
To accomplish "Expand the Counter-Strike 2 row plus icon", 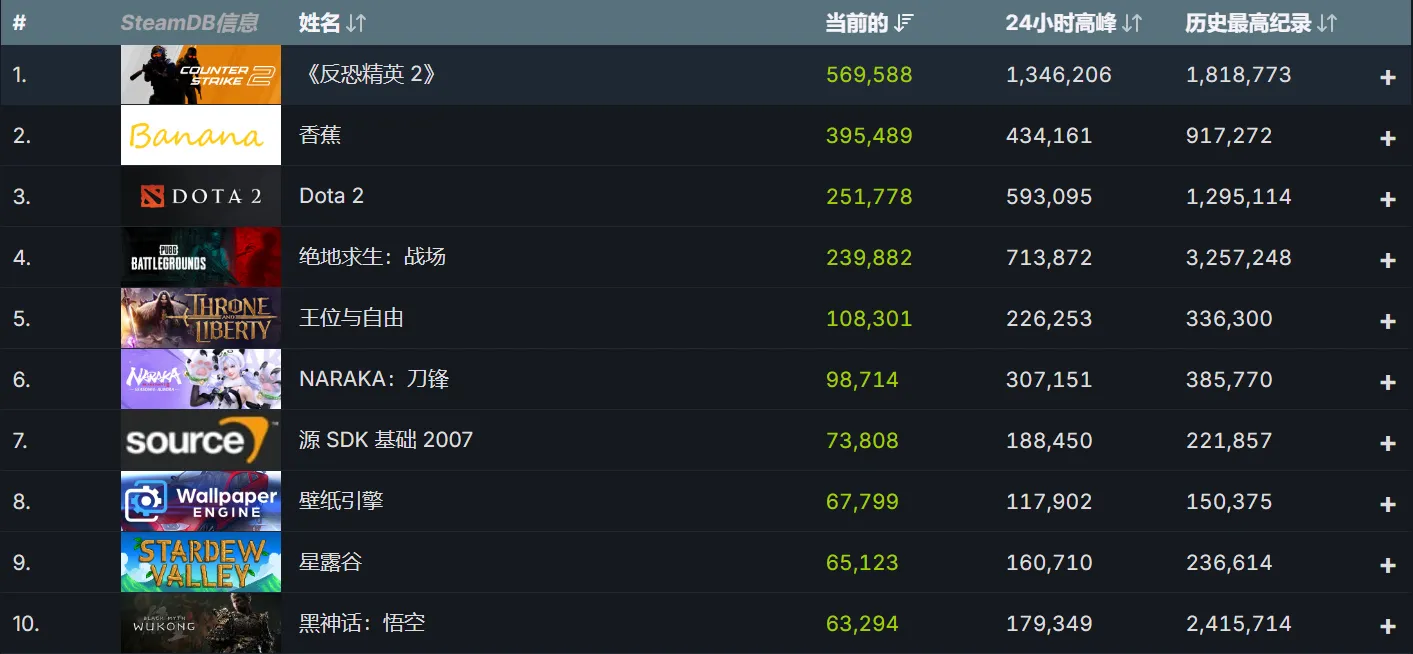I will (x=1387, y=77).
